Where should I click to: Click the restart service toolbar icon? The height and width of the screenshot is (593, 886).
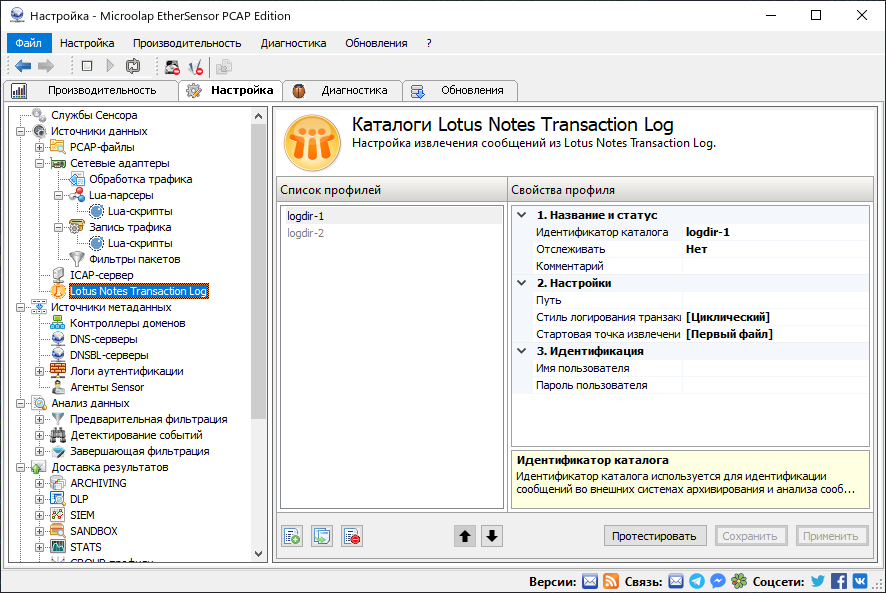click(x=133, y=64)
